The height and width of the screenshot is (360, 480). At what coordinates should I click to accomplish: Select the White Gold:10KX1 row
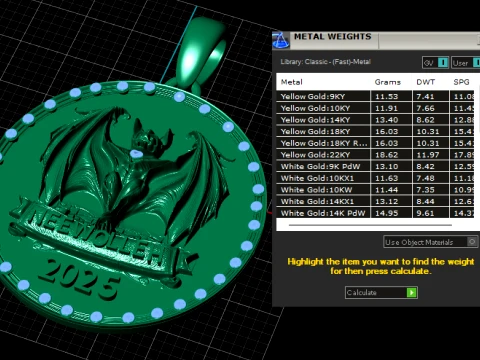click(375, 178)
